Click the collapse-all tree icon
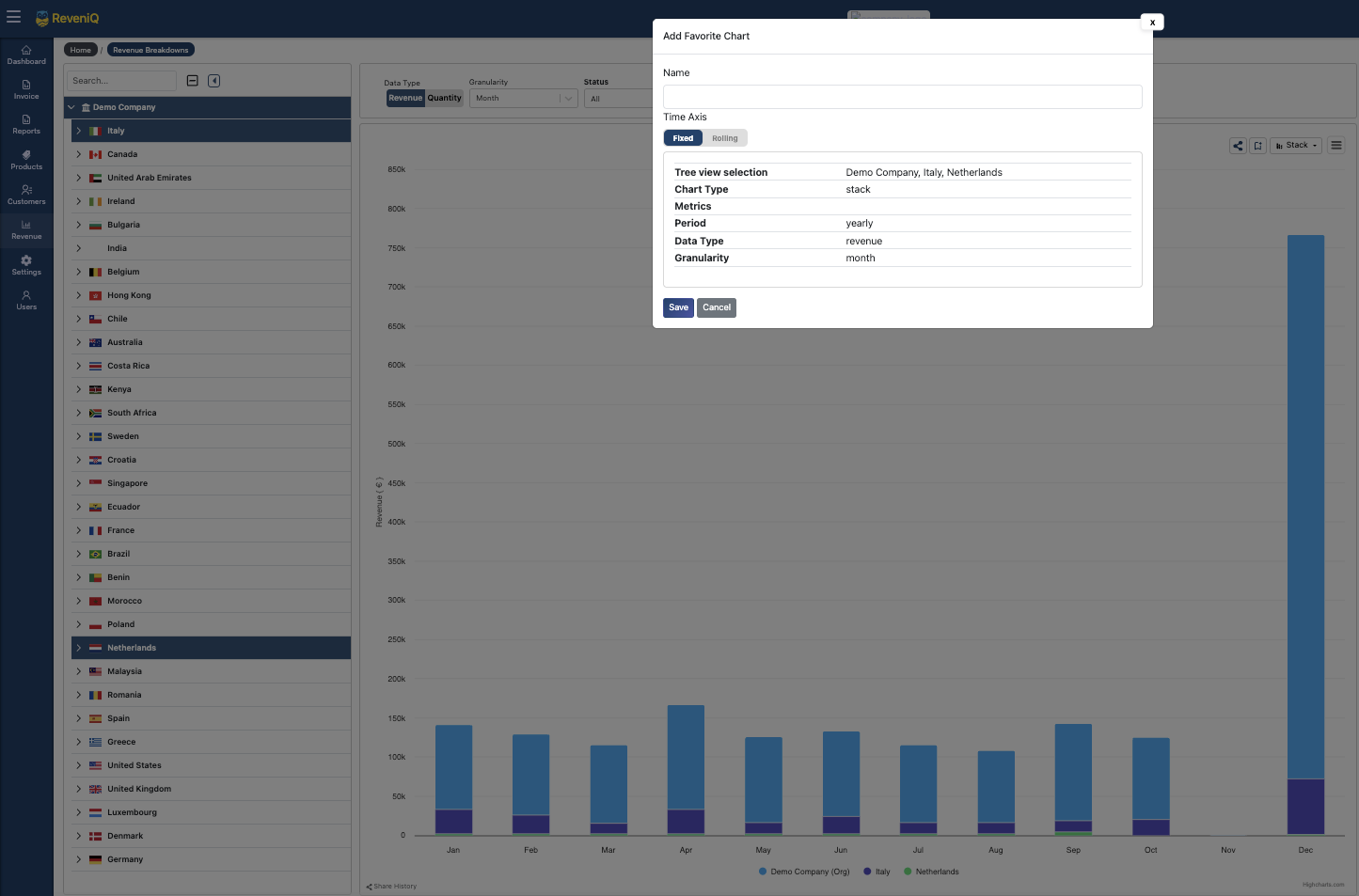This screenshot has width=1359, height=896. [x=193, y=81]
